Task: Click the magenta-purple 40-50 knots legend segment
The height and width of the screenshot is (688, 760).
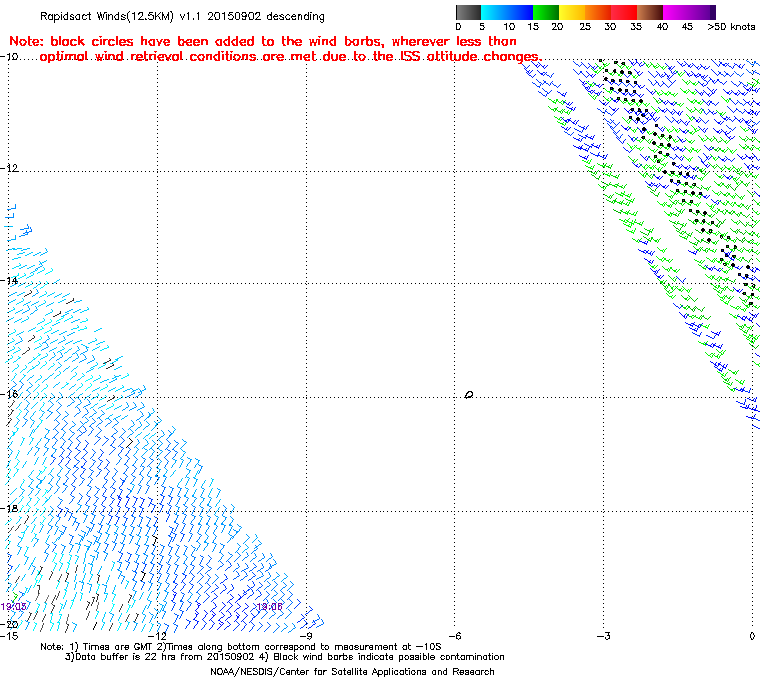Action: [x=689, y=12]
